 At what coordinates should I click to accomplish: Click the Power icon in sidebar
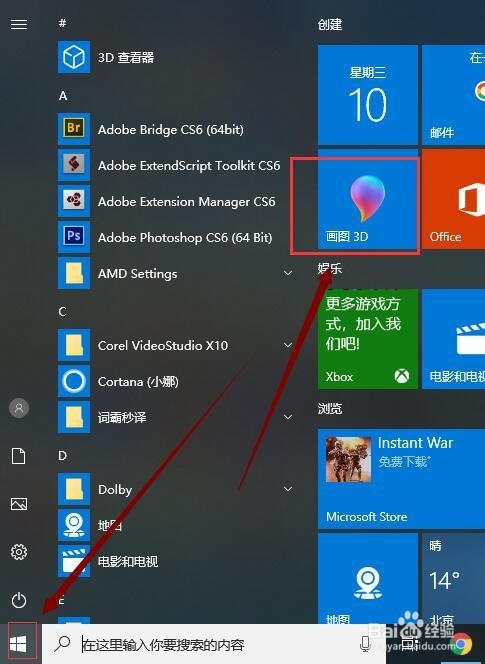[19, 600]
